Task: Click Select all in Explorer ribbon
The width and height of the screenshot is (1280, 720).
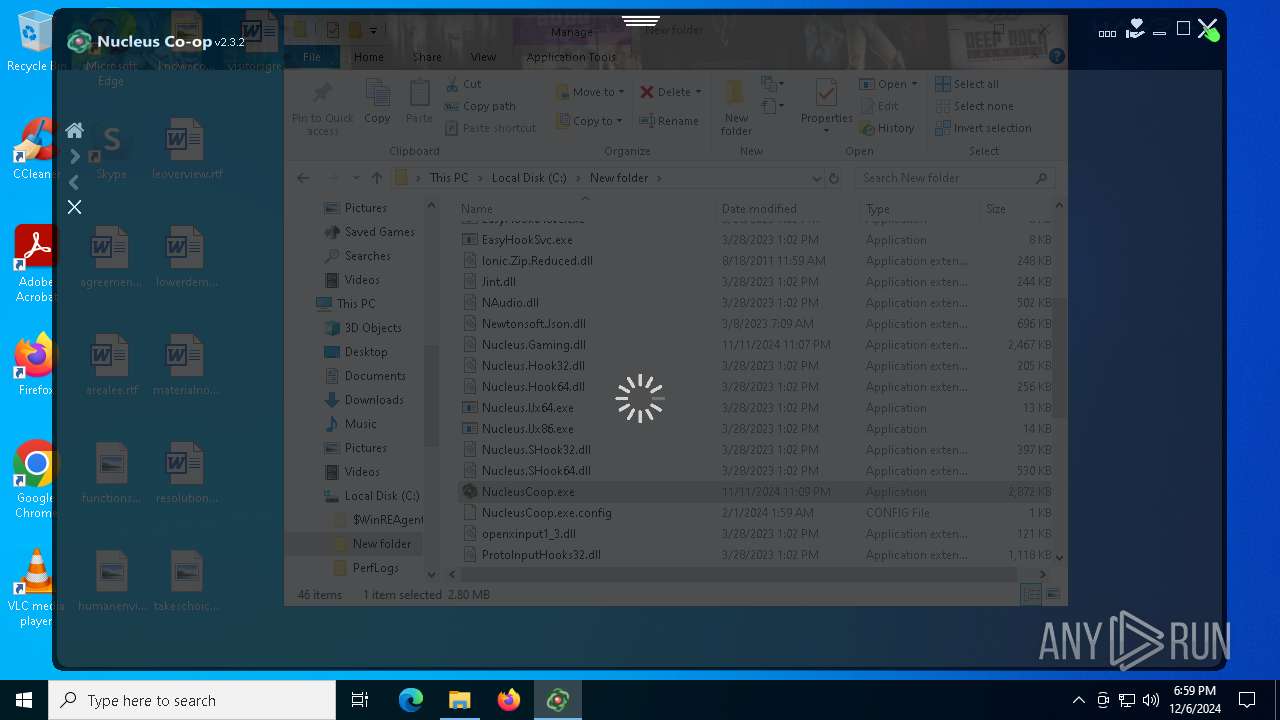Action: (966, 84)
